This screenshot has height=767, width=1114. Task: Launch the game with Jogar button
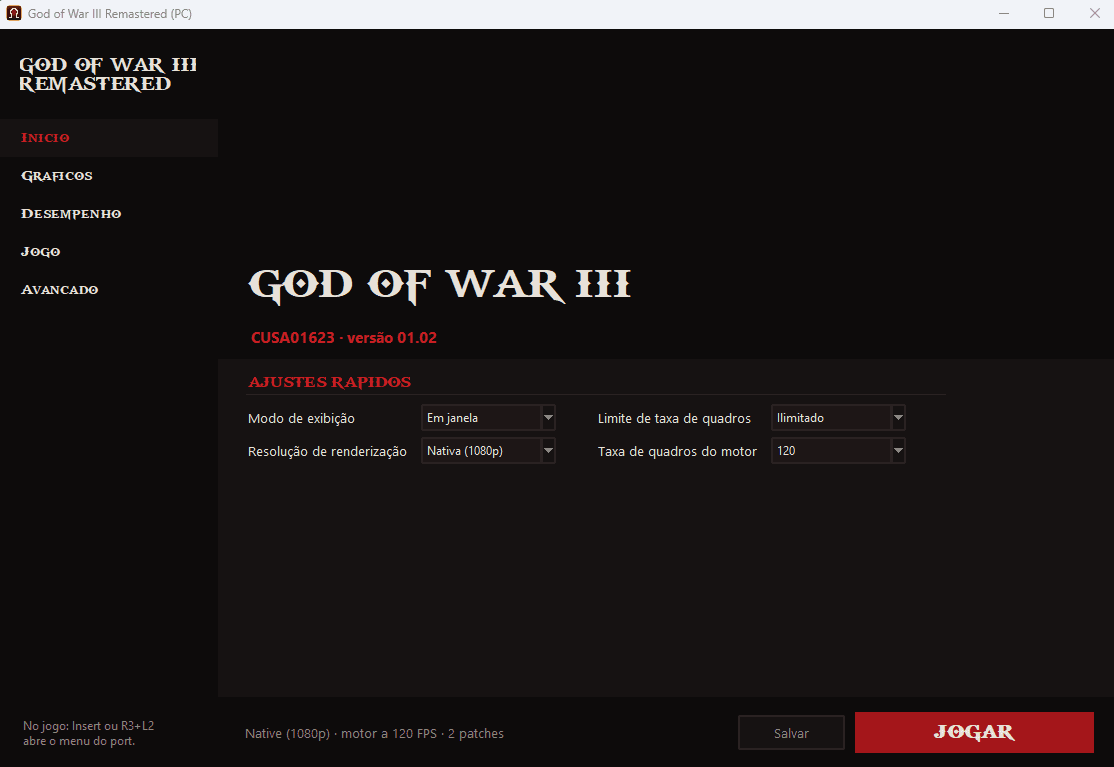[x=974, y=732]
